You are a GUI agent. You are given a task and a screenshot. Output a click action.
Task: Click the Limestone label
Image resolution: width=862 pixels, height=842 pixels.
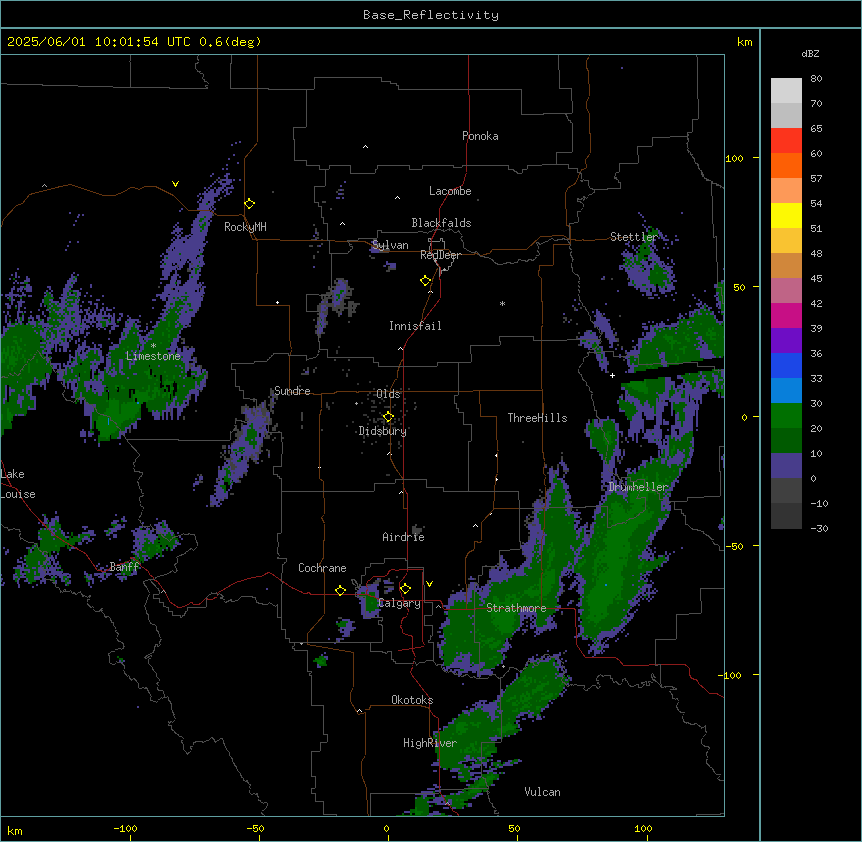(153, 356)
